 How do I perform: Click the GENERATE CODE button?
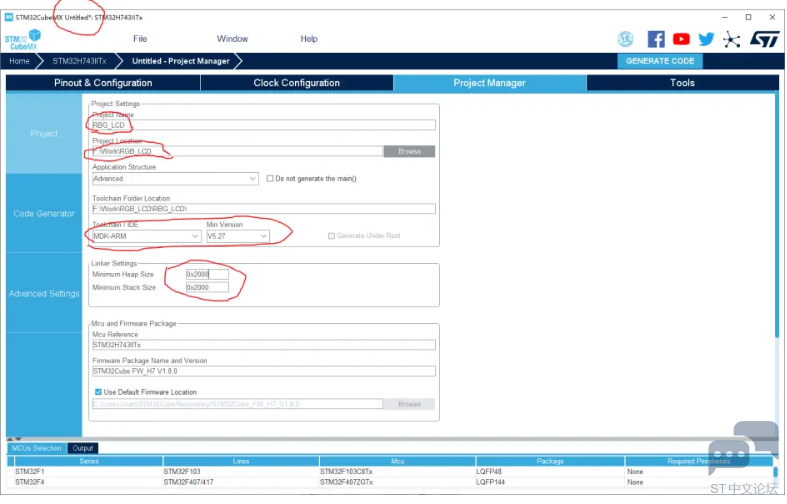(660, 61)
